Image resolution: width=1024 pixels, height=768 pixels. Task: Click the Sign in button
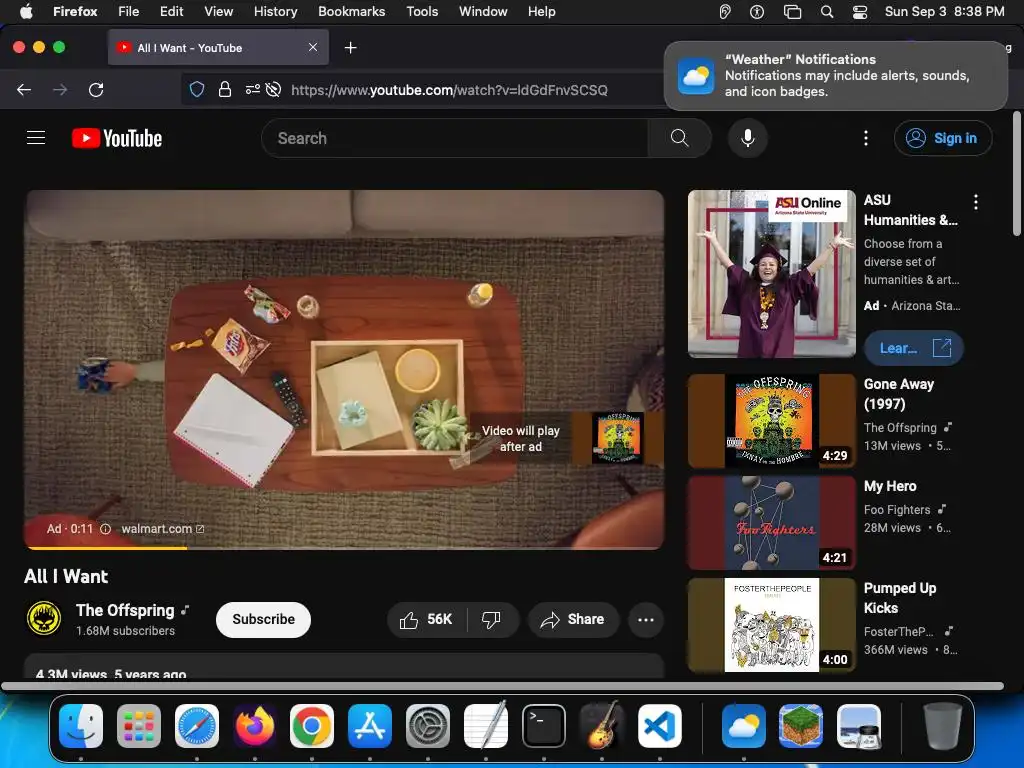[943, 138]
